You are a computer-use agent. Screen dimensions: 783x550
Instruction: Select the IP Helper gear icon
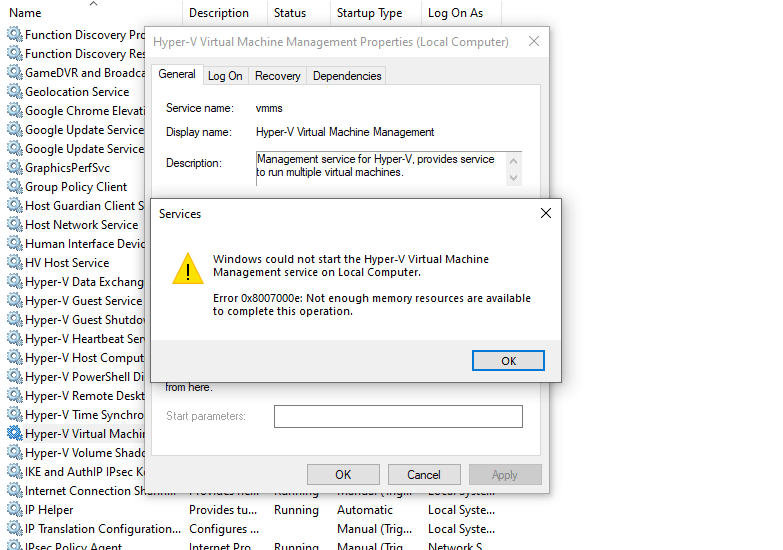coord(15,510)
